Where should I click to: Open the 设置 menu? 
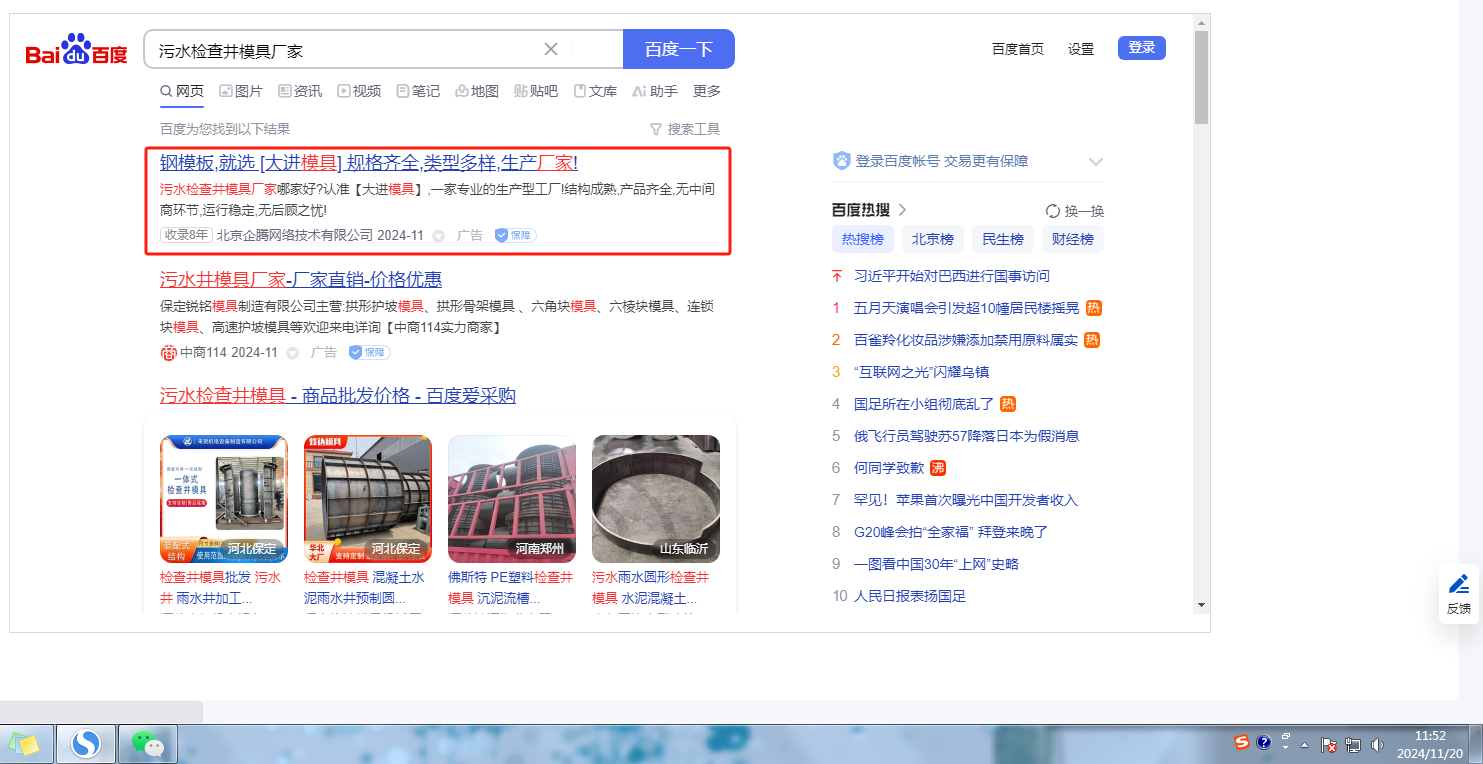click(1081, 49)
